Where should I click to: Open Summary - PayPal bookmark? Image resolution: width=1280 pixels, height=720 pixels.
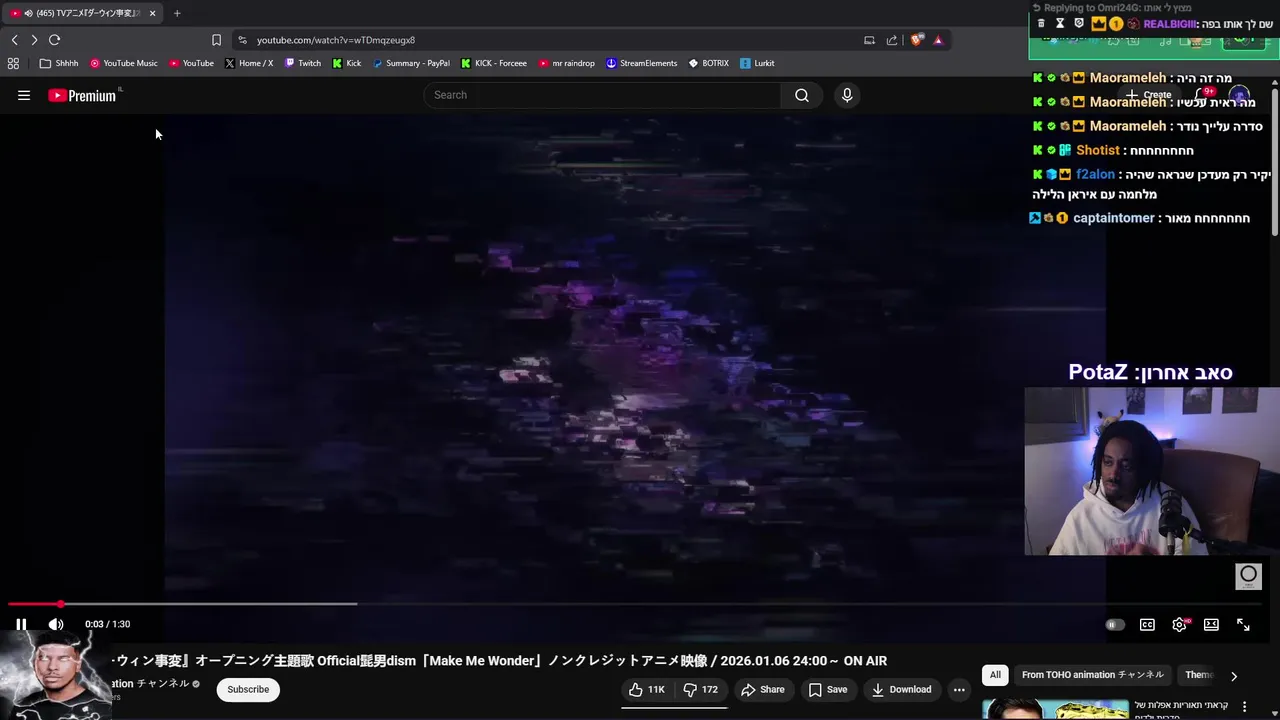pyautogui.click(x=411, y=63)
